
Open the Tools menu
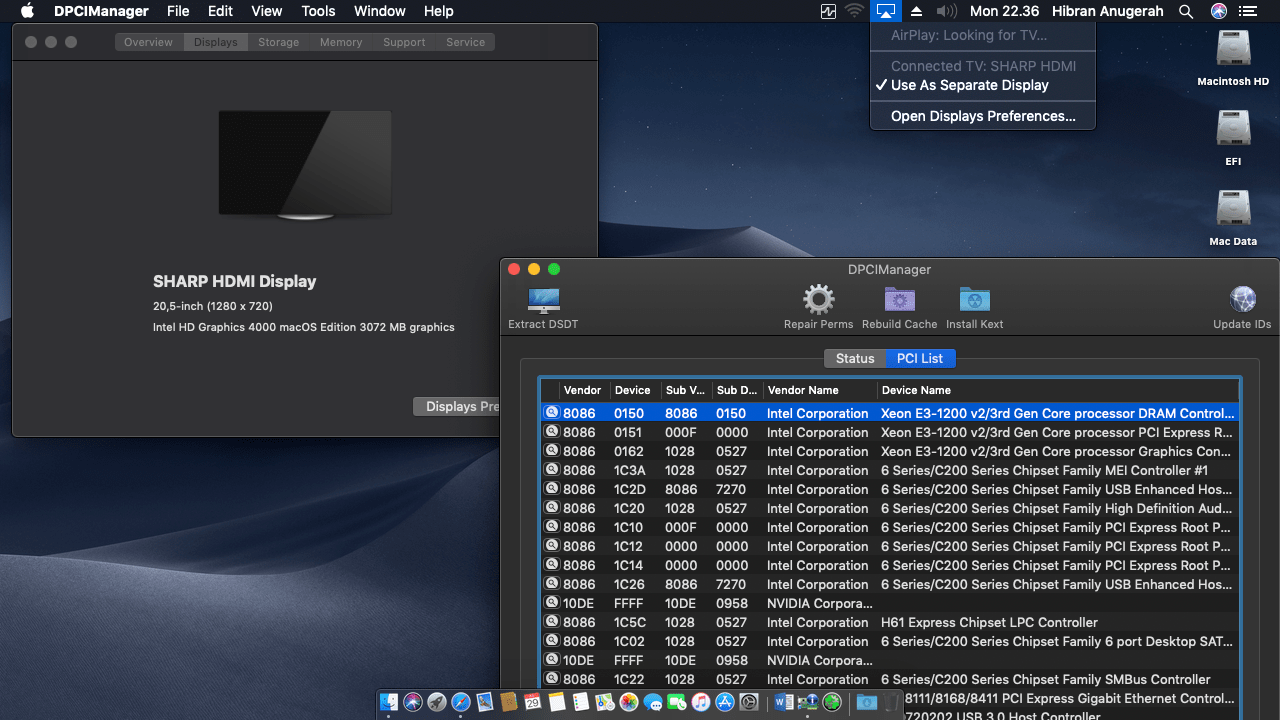pos(318,11)
